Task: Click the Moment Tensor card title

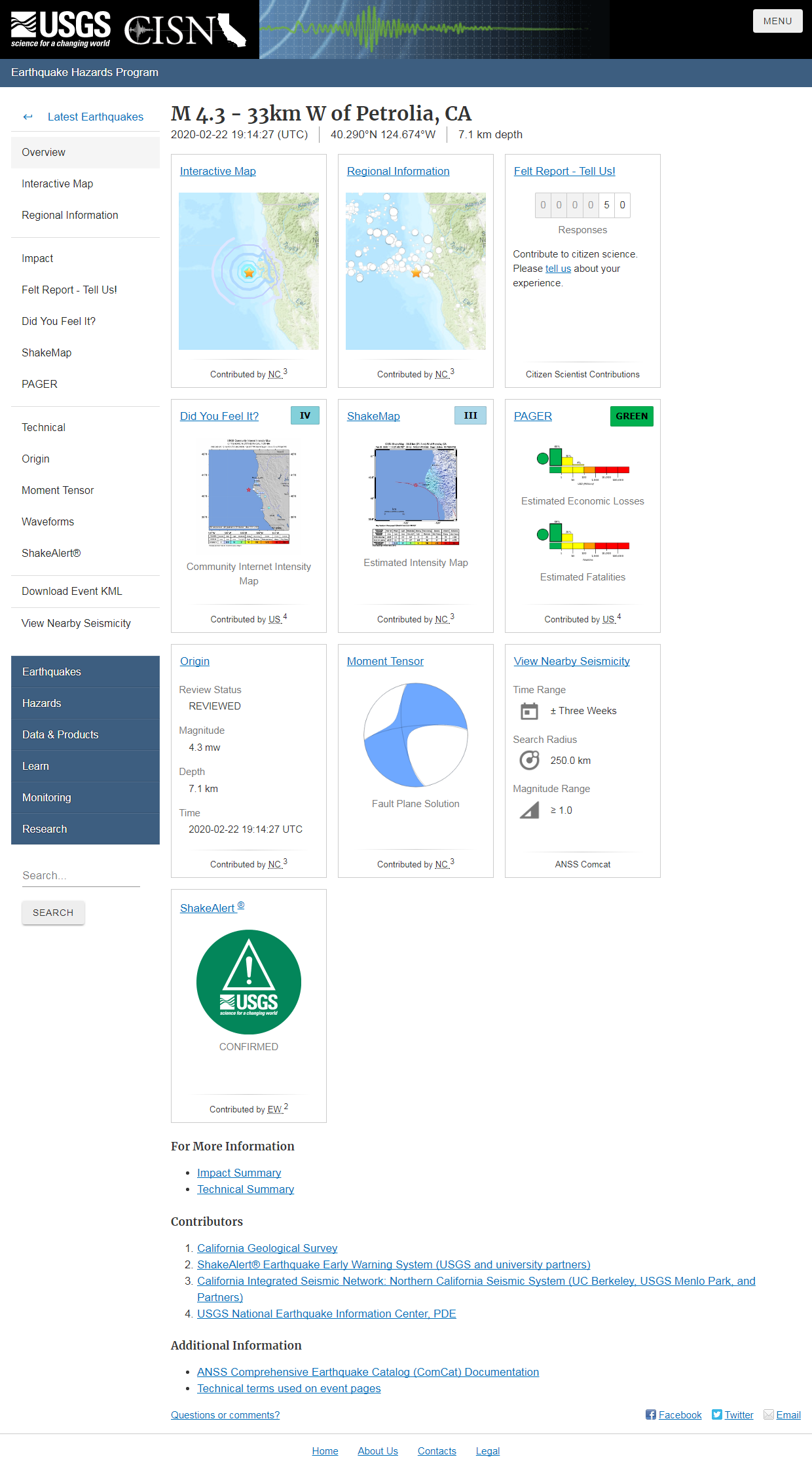Action: (x=385, y=661)
